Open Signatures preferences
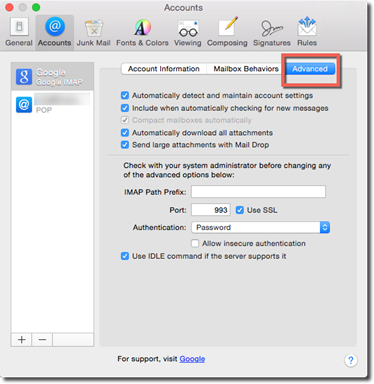Image resolution: width=374 pixels, height=384 pixels. [x=272, y=32]
